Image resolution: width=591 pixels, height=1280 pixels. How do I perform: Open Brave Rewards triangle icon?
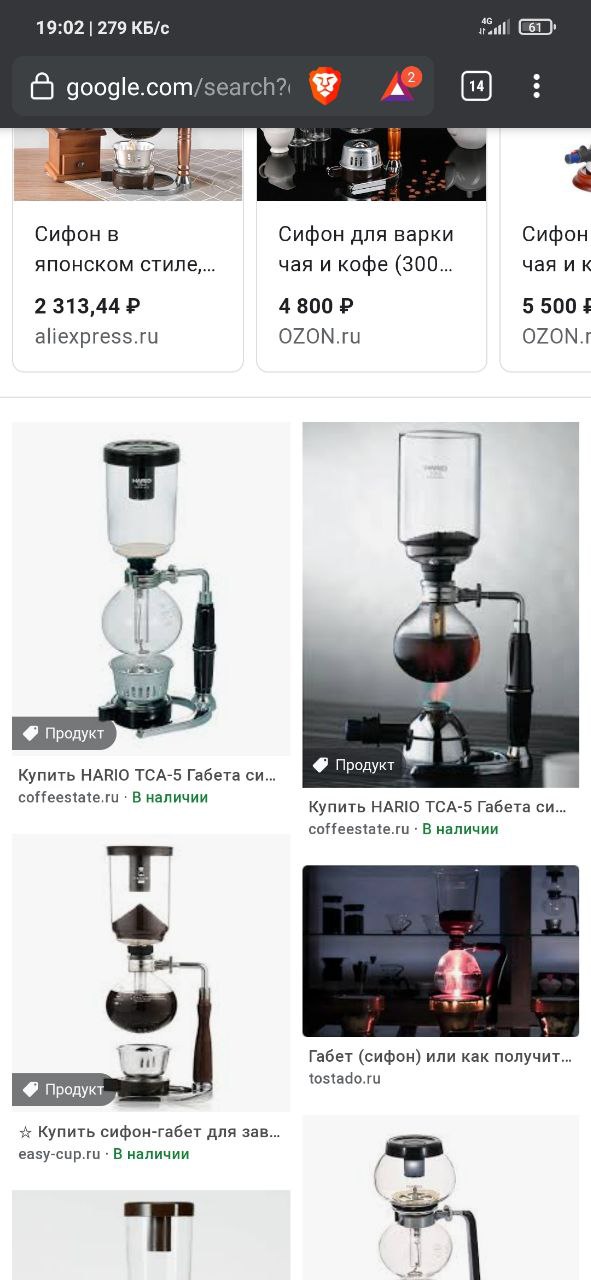(x=398, y=87)
